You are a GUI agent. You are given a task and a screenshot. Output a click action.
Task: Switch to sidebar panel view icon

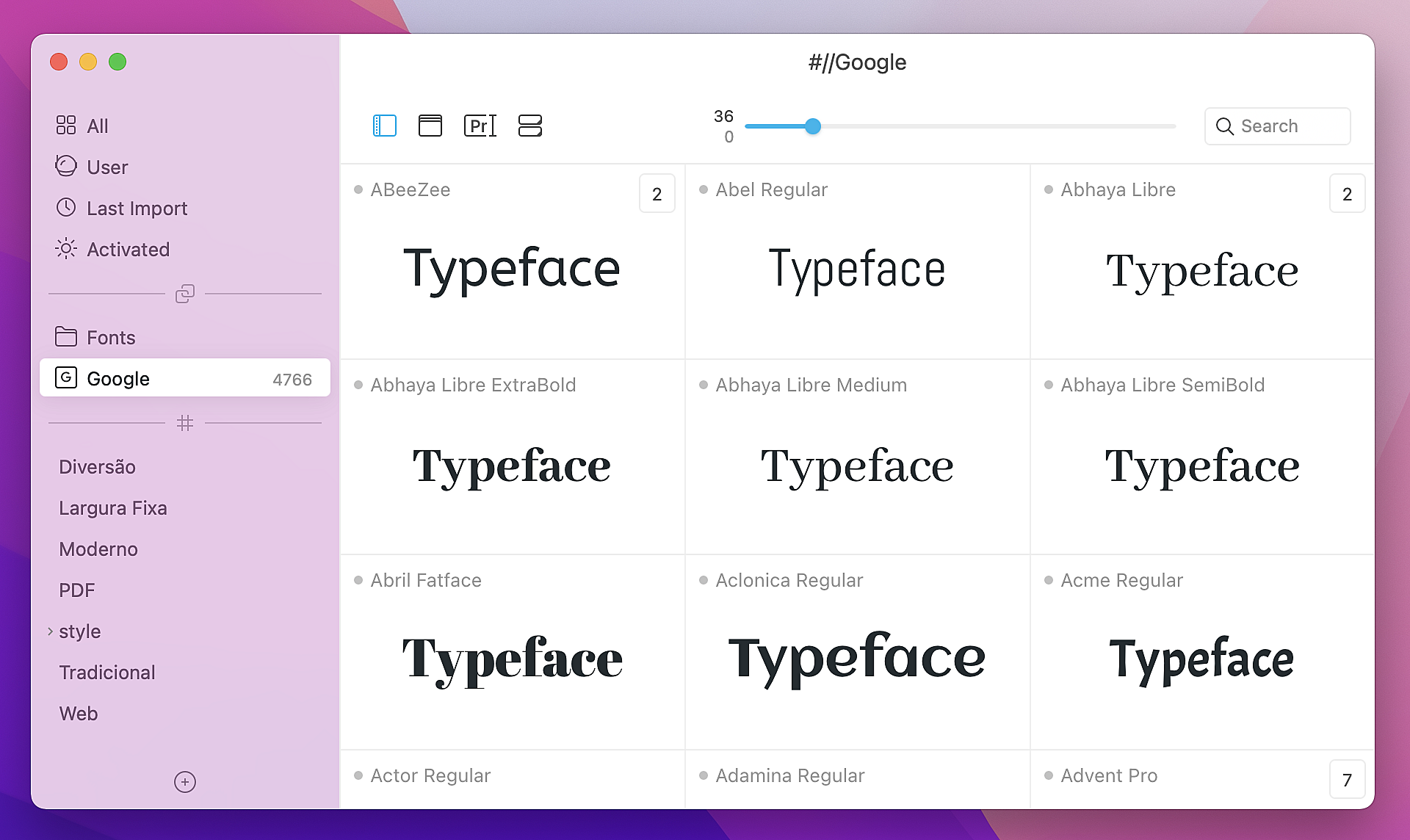click(383, 125)
